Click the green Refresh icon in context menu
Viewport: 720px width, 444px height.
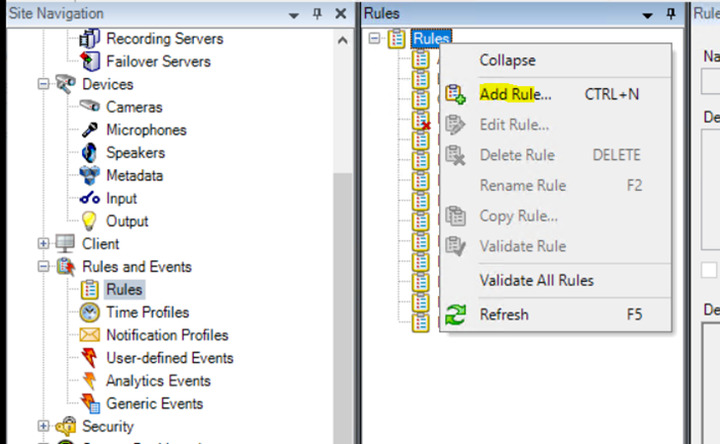click(456, 315)
